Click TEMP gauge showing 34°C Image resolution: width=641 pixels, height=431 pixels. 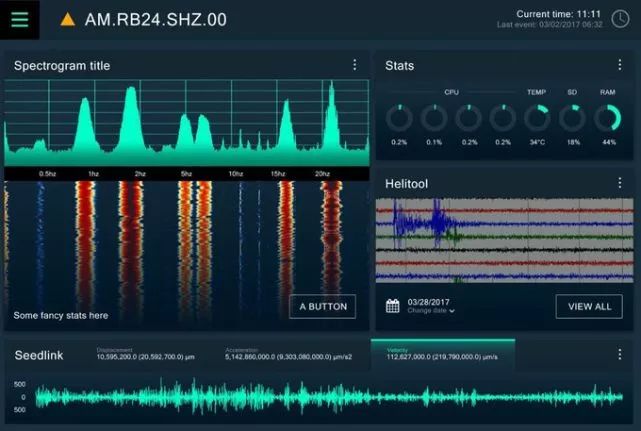point(537,118)
